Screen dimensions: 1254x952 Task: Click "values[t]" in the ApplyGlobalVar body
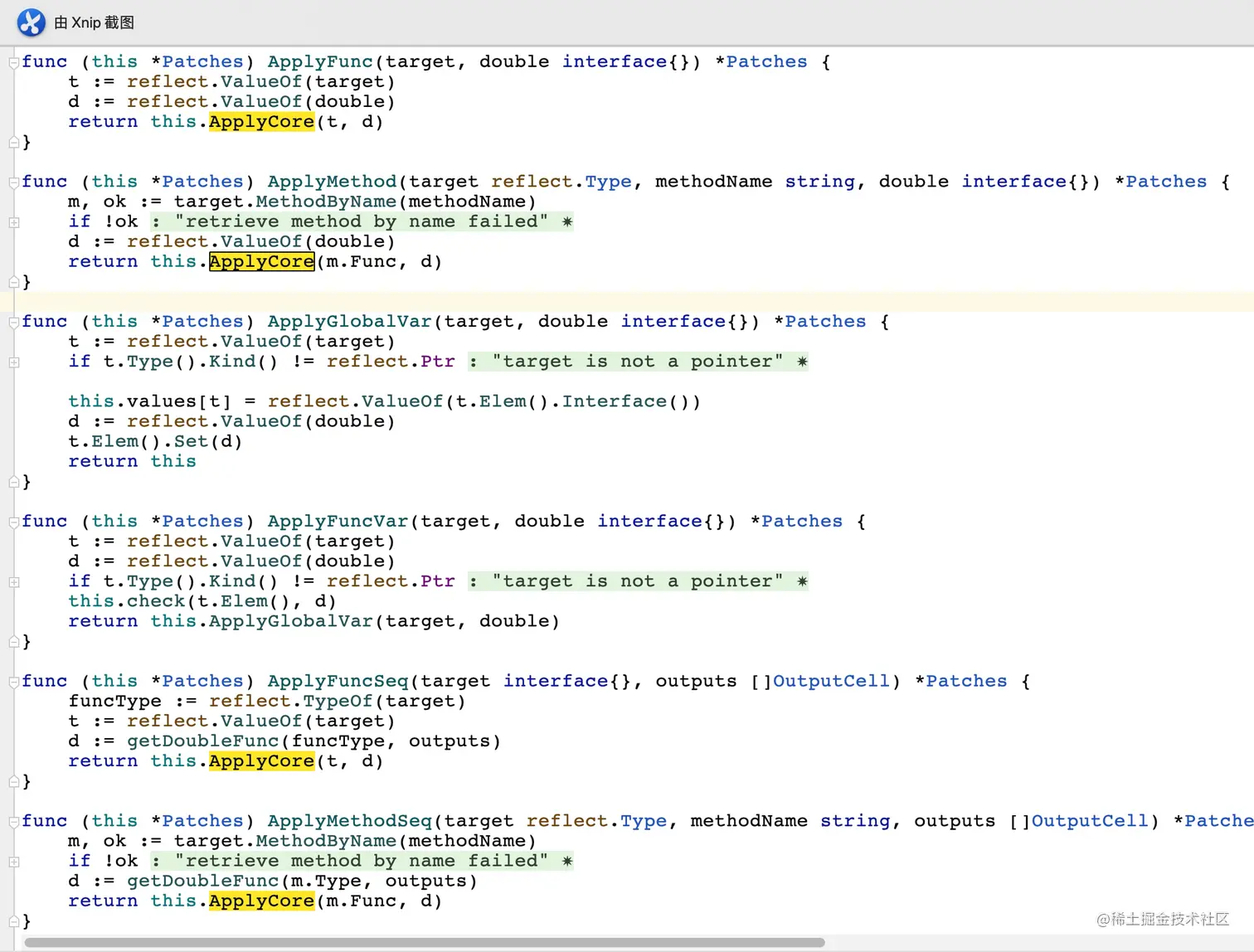(x=179, y=402)
